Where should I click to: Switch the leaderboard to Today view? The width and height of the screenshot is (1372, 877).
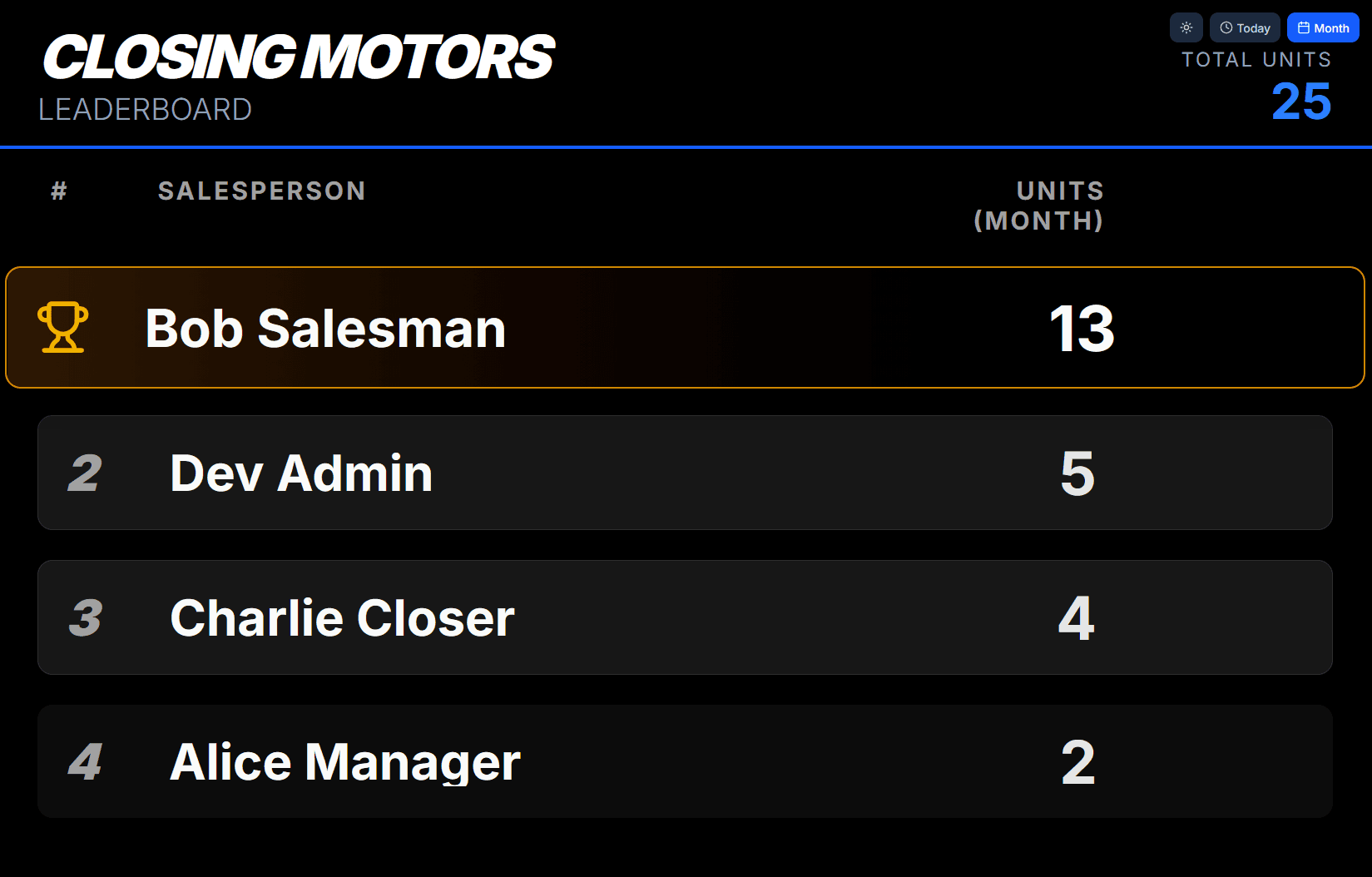pos(1245,27)
